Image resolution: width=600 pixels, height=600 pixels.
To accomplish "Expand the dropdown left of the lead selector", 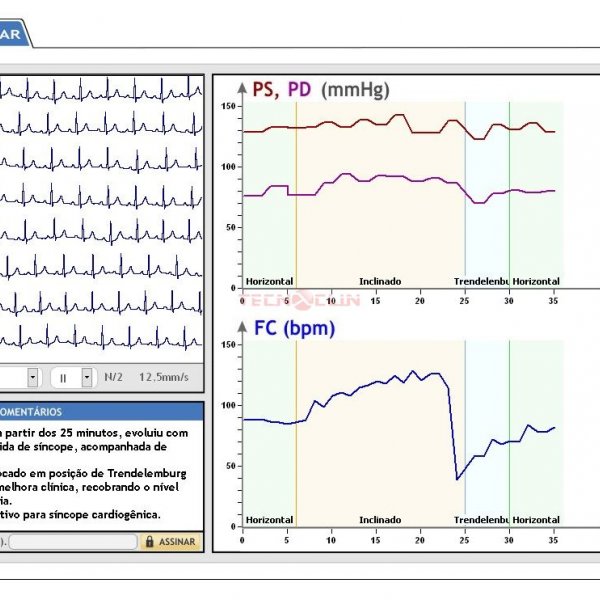I will click(32, 377).
